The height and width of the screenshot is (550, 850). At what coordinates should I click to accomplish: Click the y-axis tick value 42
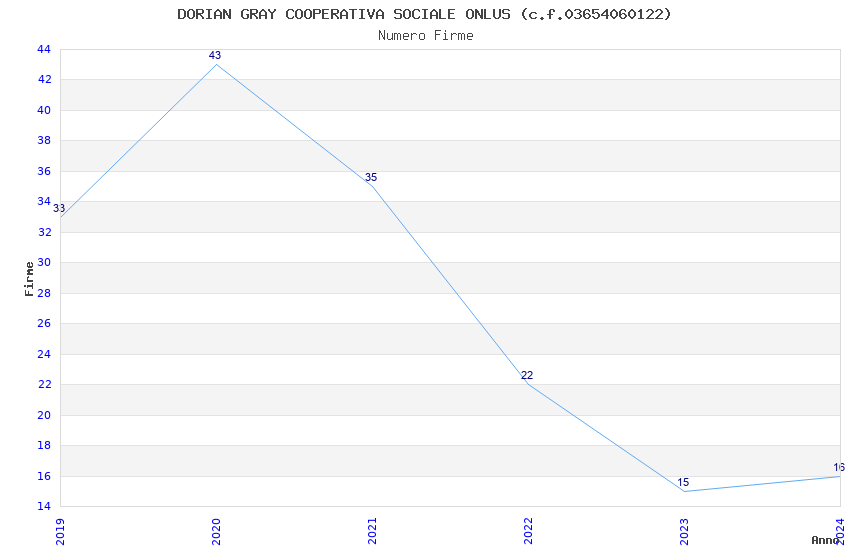pyautogui.click(x=44, y=80)
